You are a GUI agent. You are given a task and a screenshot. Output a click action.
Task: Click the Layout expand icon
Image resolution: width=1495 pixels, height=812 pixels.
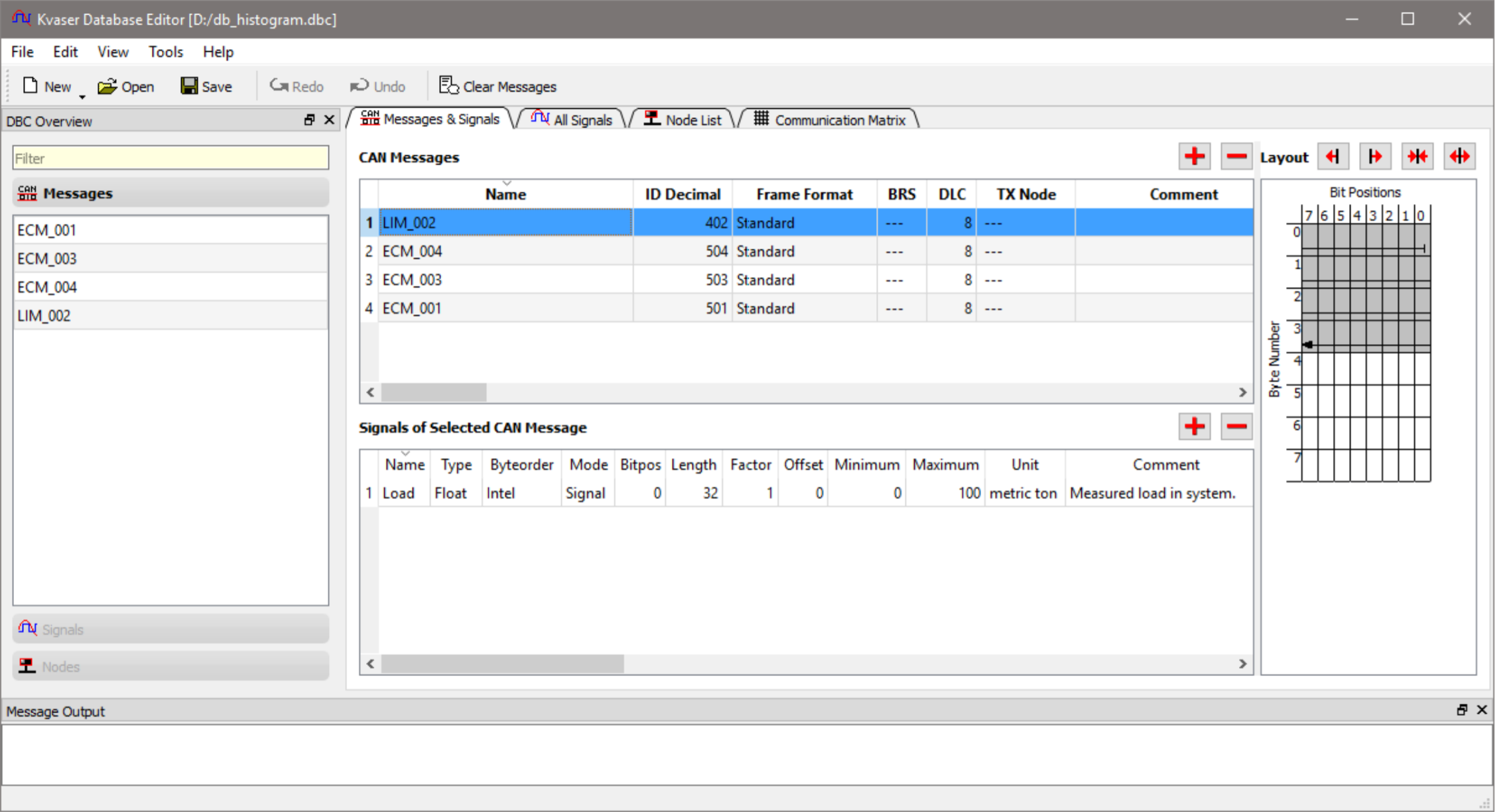[1460, 157]
